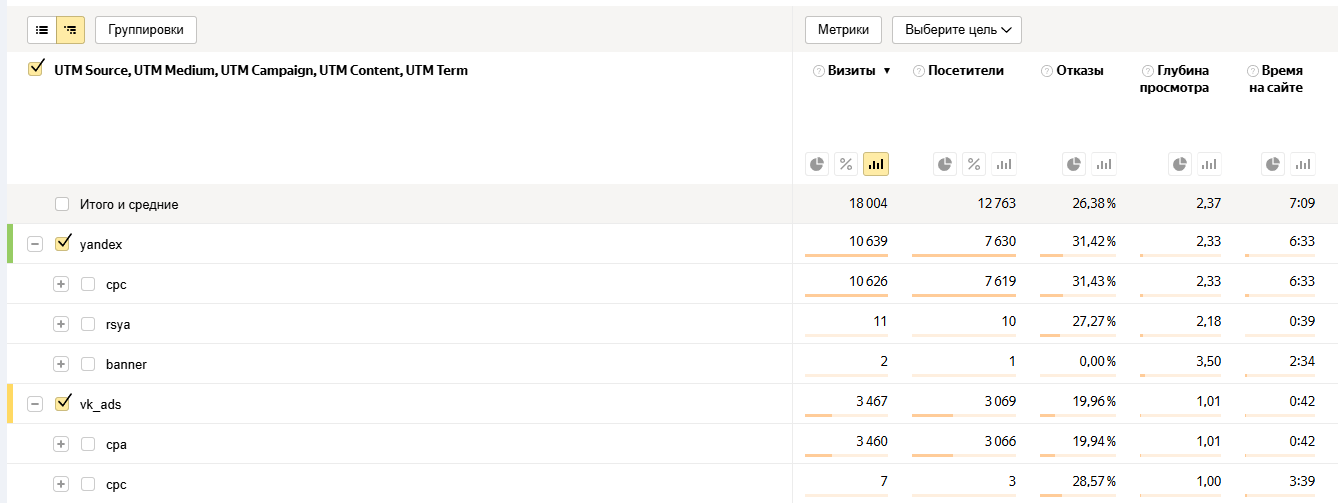This screenshot has height=503, width=1338.
Task: Click the Метрики button
Action: tap(843, 30)
